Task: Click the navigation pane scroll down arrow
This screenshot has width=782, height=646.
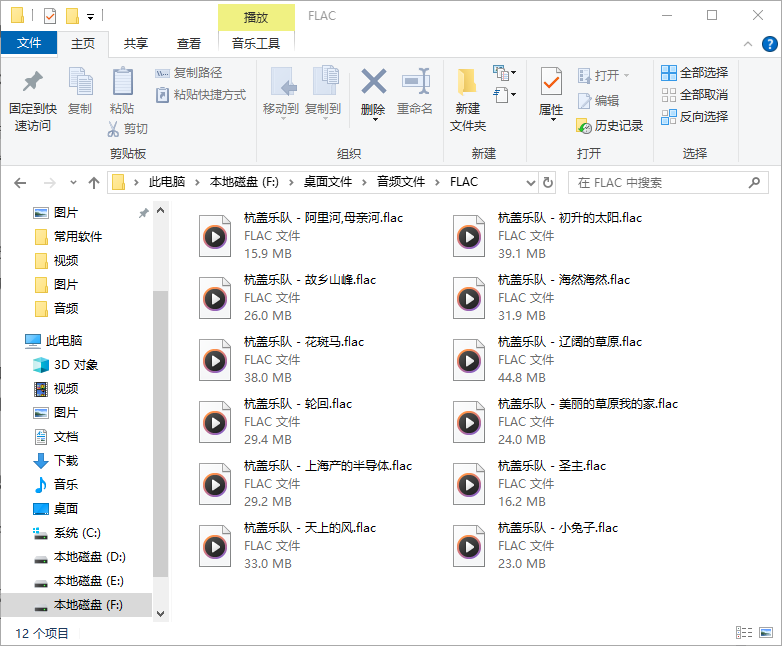Action: [x=161, y=614]
